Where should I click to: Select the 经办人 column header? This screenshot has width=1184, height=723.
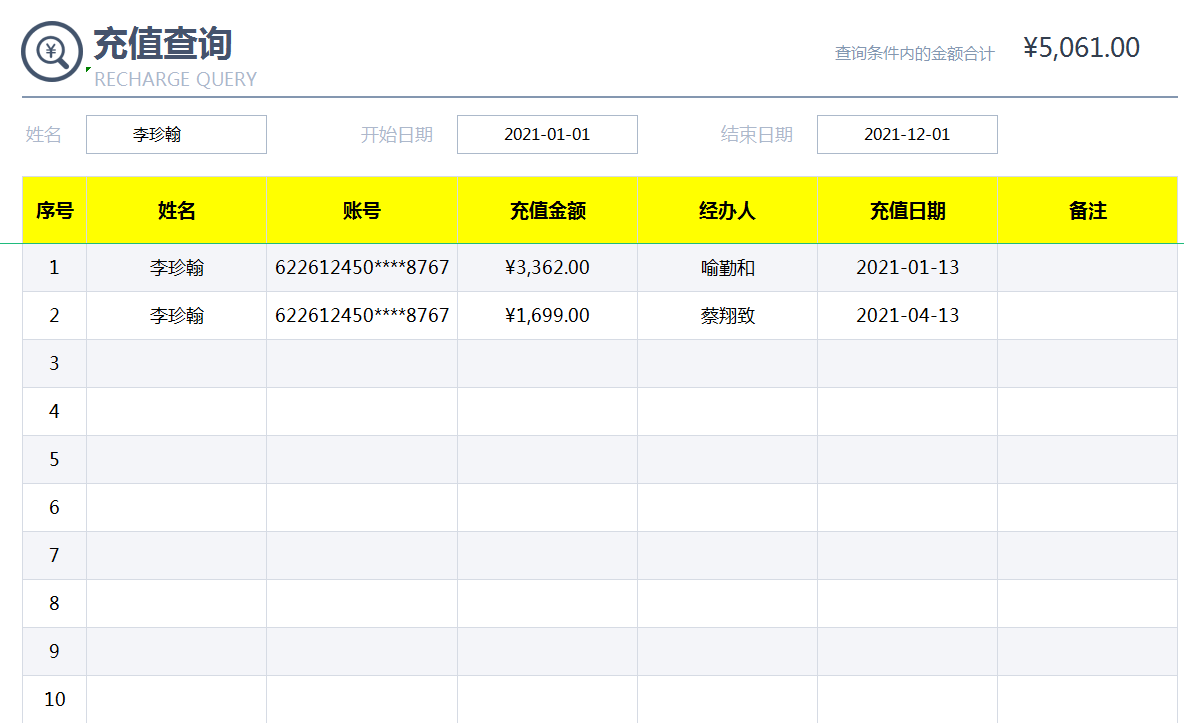727,210
